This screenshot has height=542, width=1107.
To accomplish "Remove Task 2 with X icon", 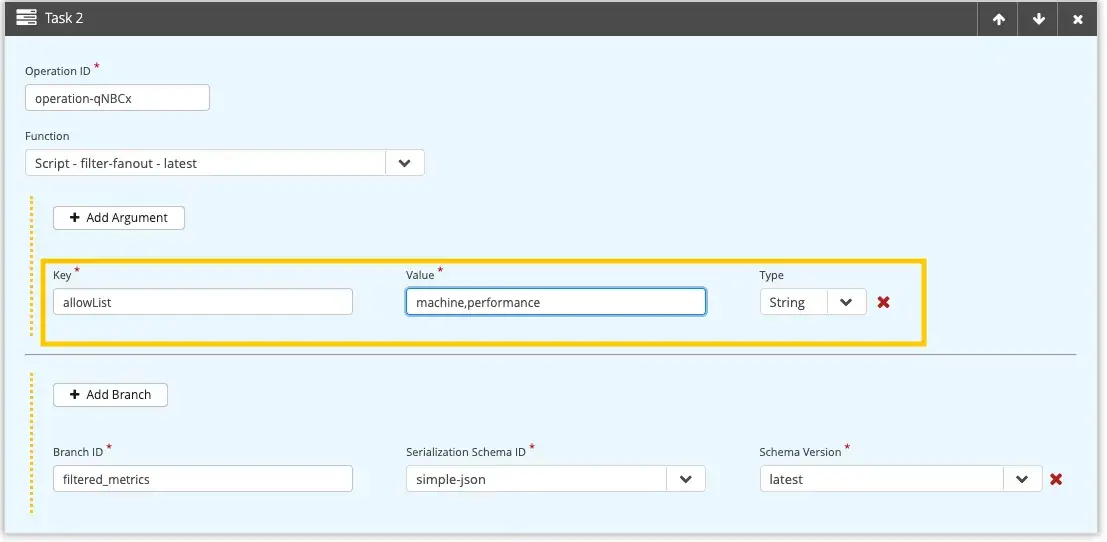I will pyautogui.click(x=1078, y=19).
